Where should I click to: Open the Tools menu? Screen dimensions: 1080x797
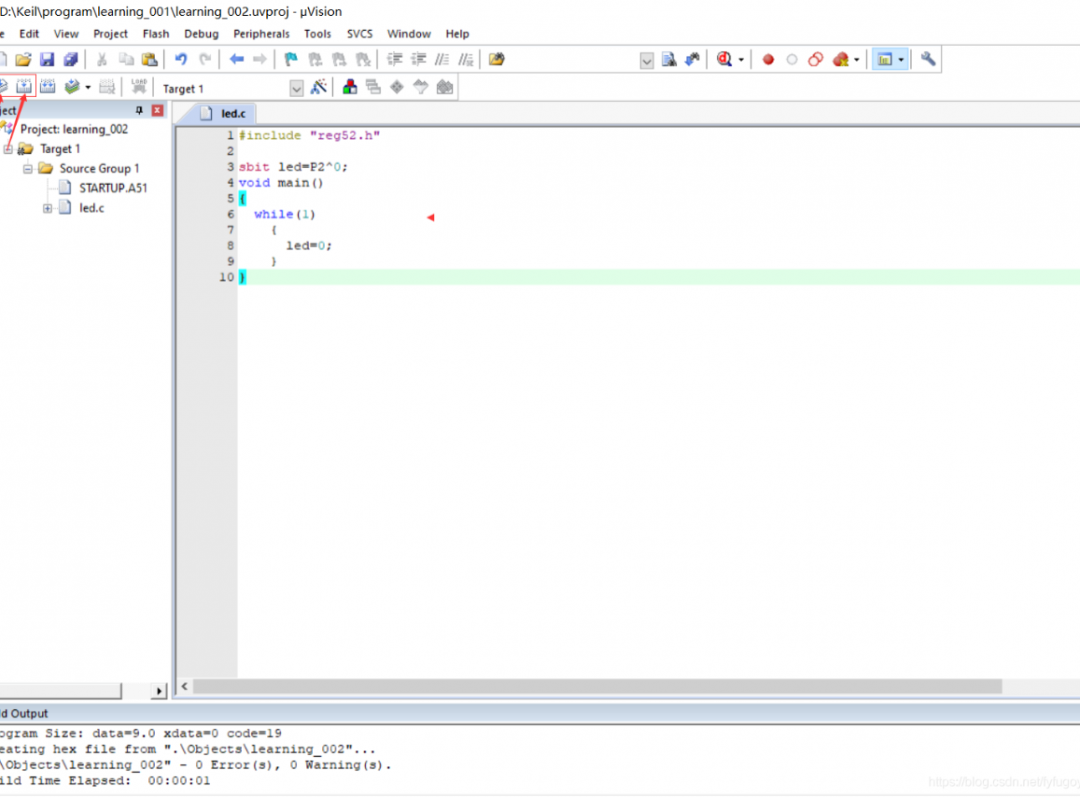pyautogui.click(x=318, y=34)
